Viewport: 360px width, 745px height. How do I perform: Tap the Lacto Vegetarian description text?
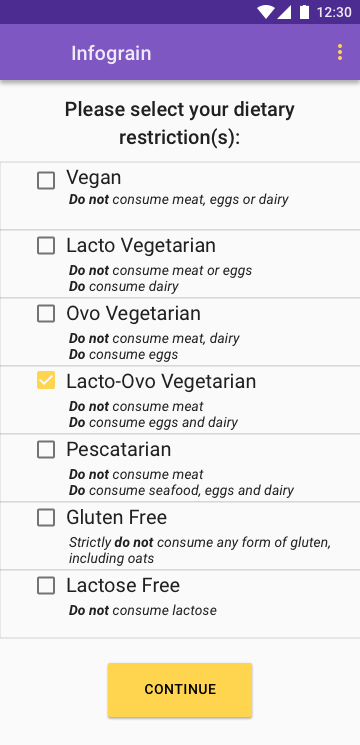tap(161, 278)
